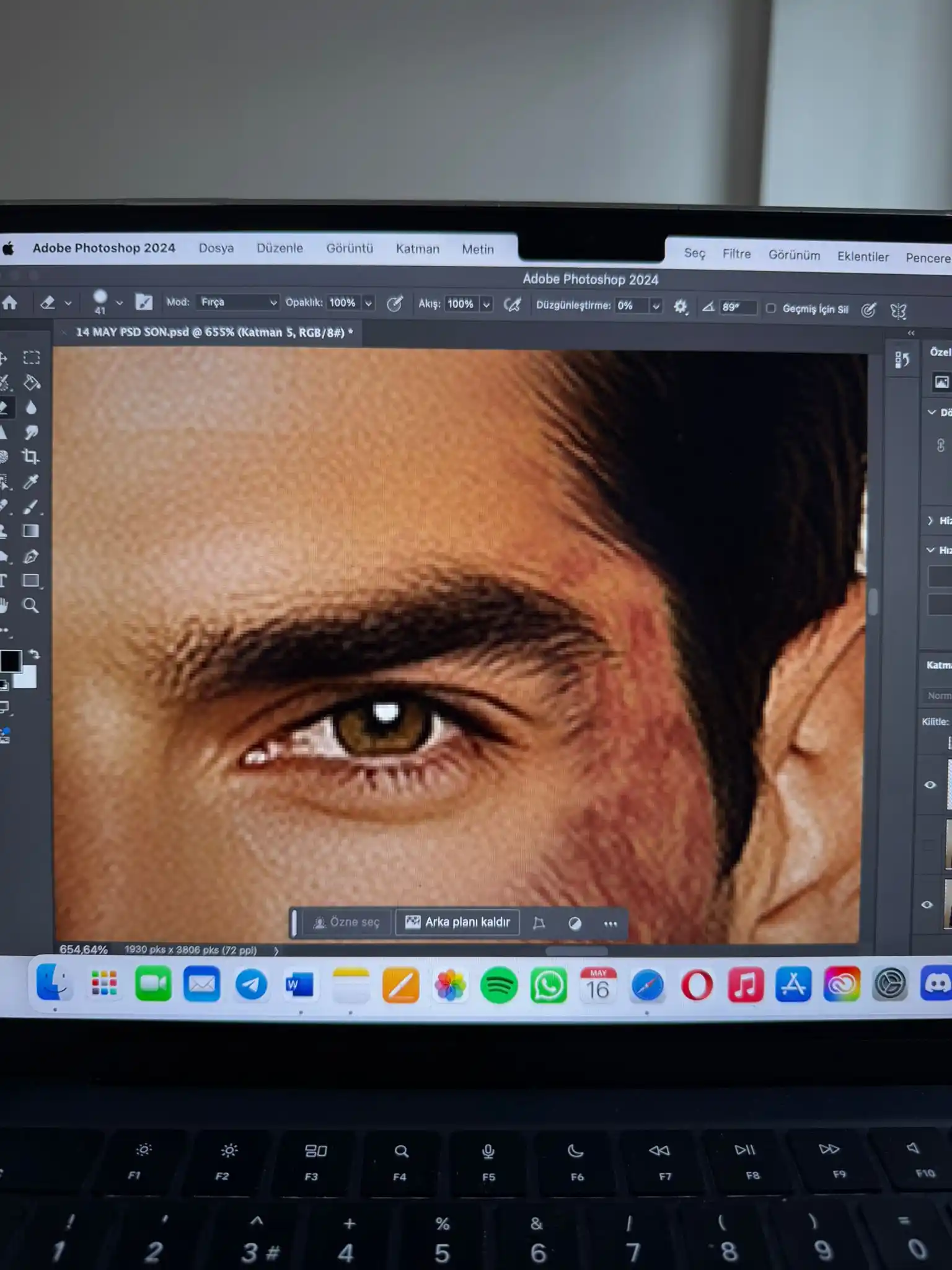
Task: Collapse the Dö section chevron
Action: coord(932,412)
